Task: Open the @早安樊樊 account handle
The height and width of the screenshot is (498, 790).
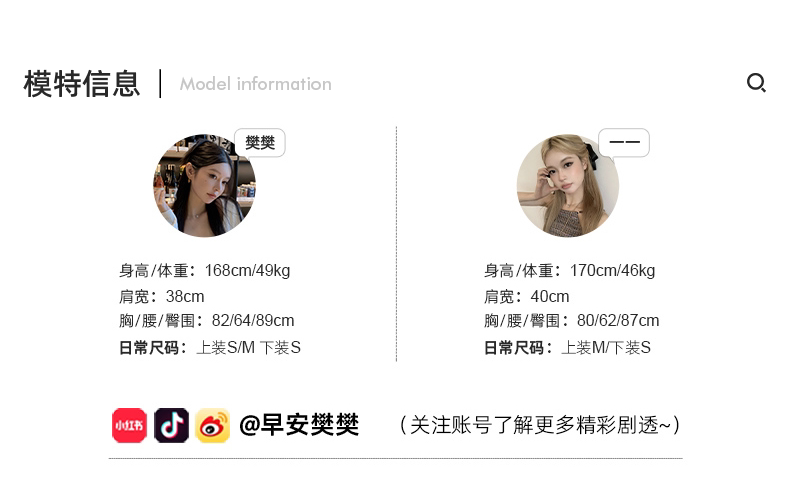Action: pyautogui.click(x=299, y=425)
